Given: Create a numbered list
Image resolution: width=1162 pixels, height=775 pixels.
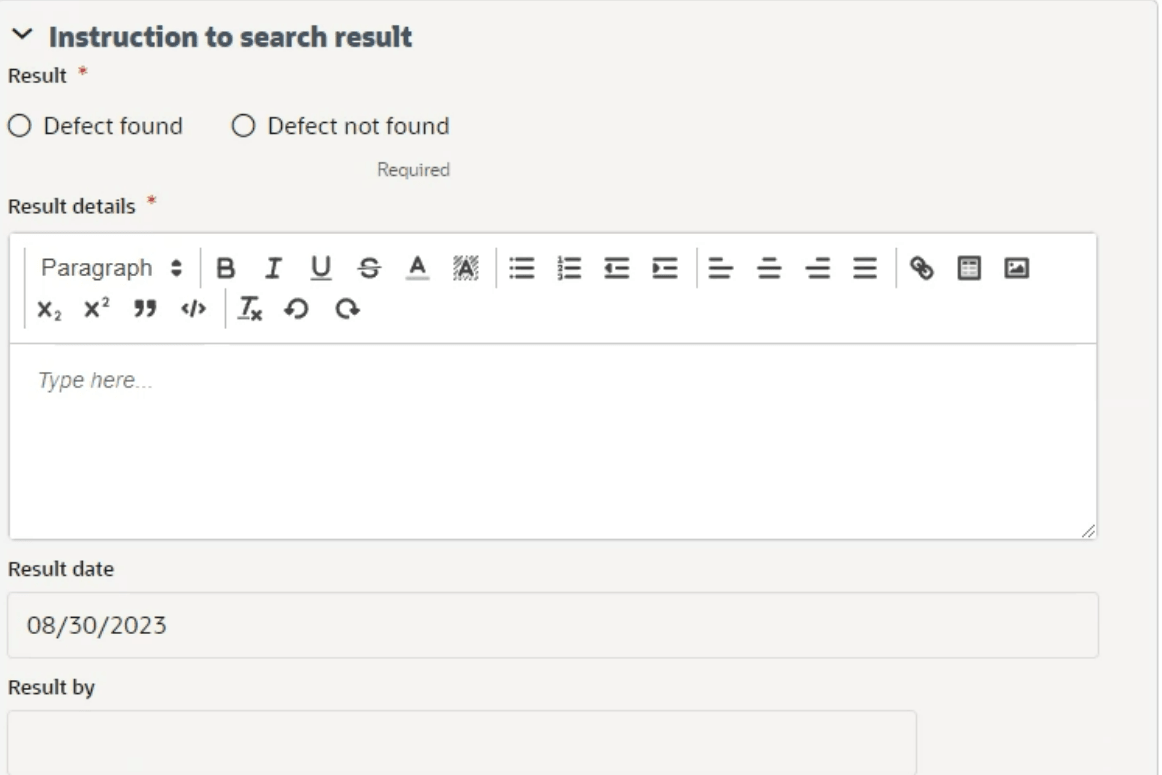Looking at the screenshot, I should [x=569, y=267].
